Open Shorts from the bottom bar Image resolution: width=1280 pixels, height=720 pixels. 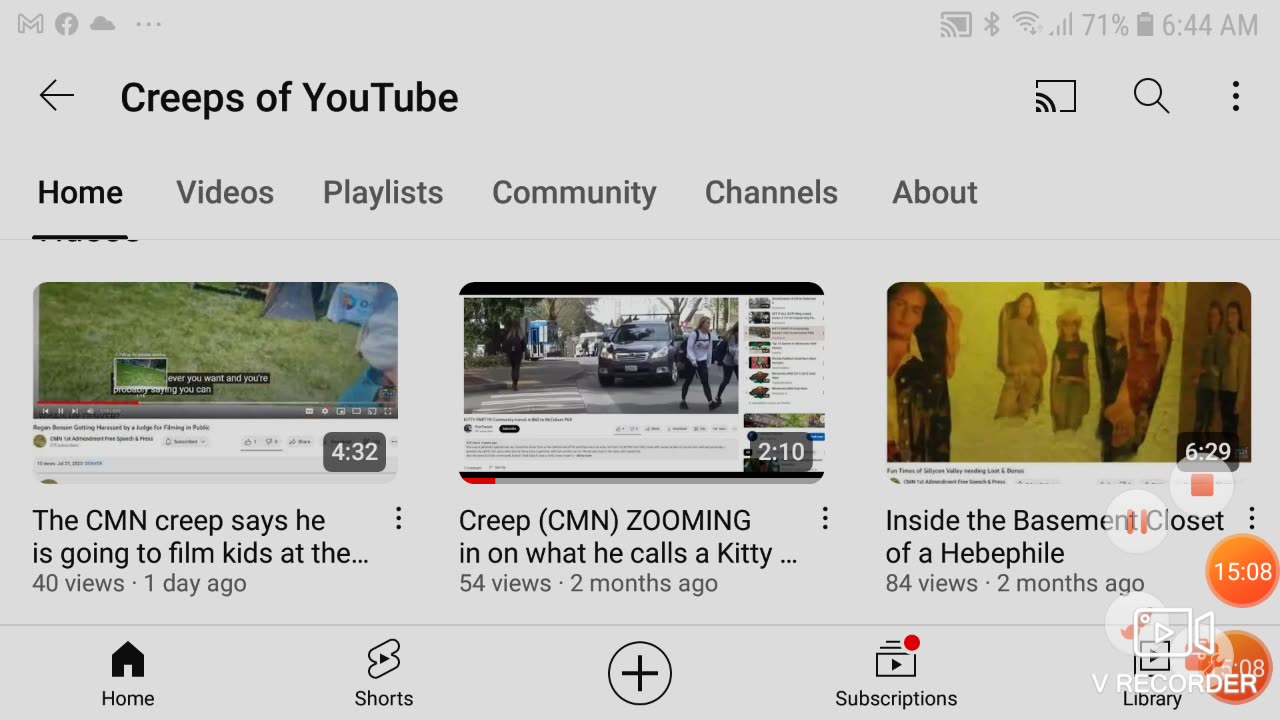384,674
